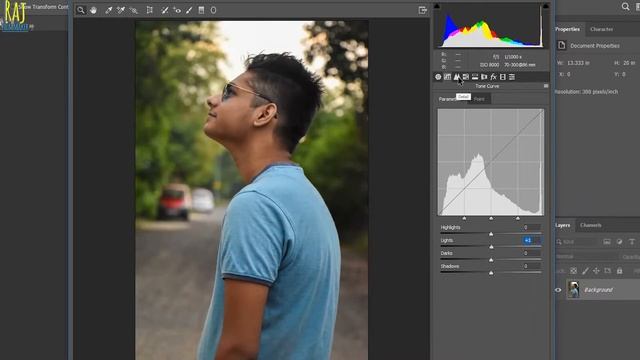Open the Presets panel icon

pyautogui.click(x=512, y=77)
